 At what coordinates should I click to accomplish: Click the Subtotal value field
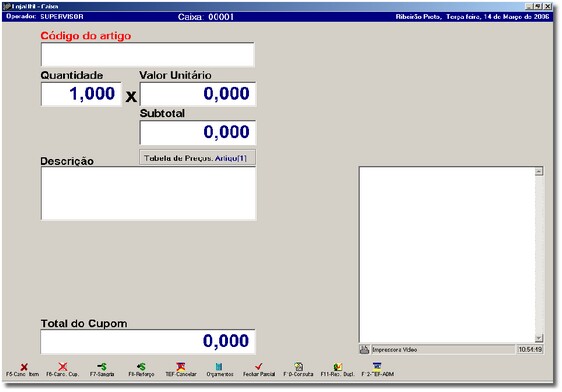(x=198, y=132)
